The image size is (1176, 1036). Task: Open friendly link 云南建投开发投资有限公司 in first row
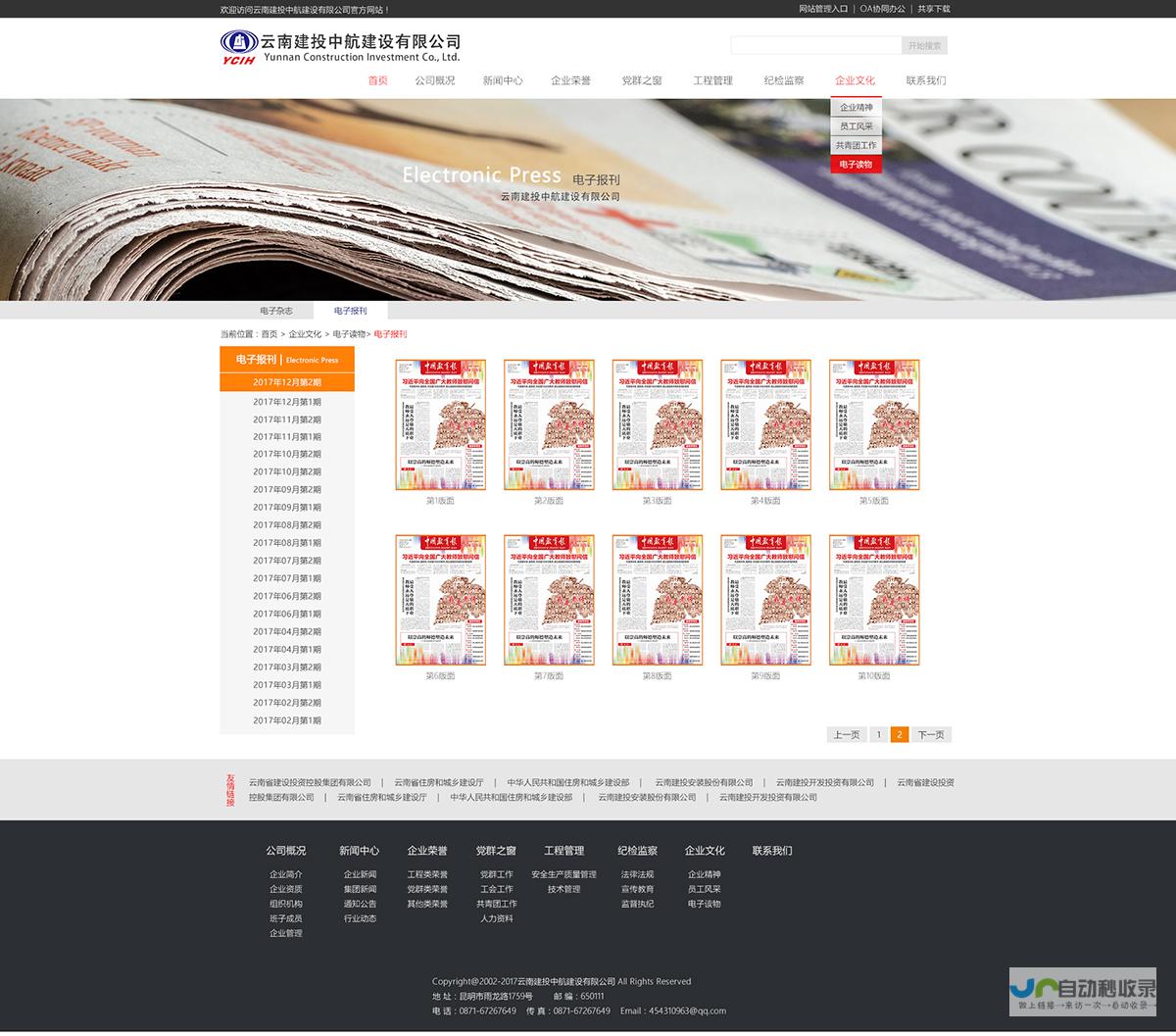point(825,782)
